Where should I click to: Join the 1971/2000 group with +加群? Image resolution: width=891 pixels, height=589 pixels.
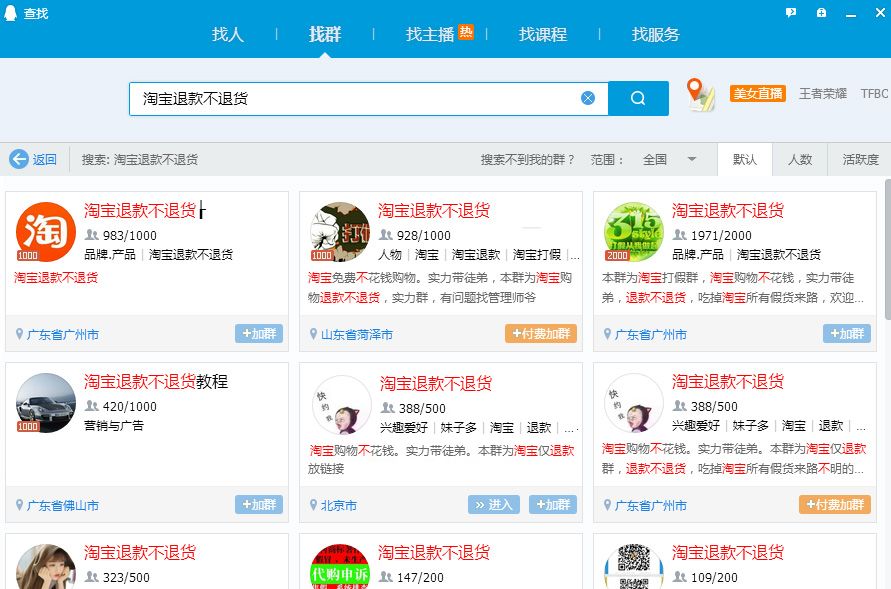[x=847, y=333]
